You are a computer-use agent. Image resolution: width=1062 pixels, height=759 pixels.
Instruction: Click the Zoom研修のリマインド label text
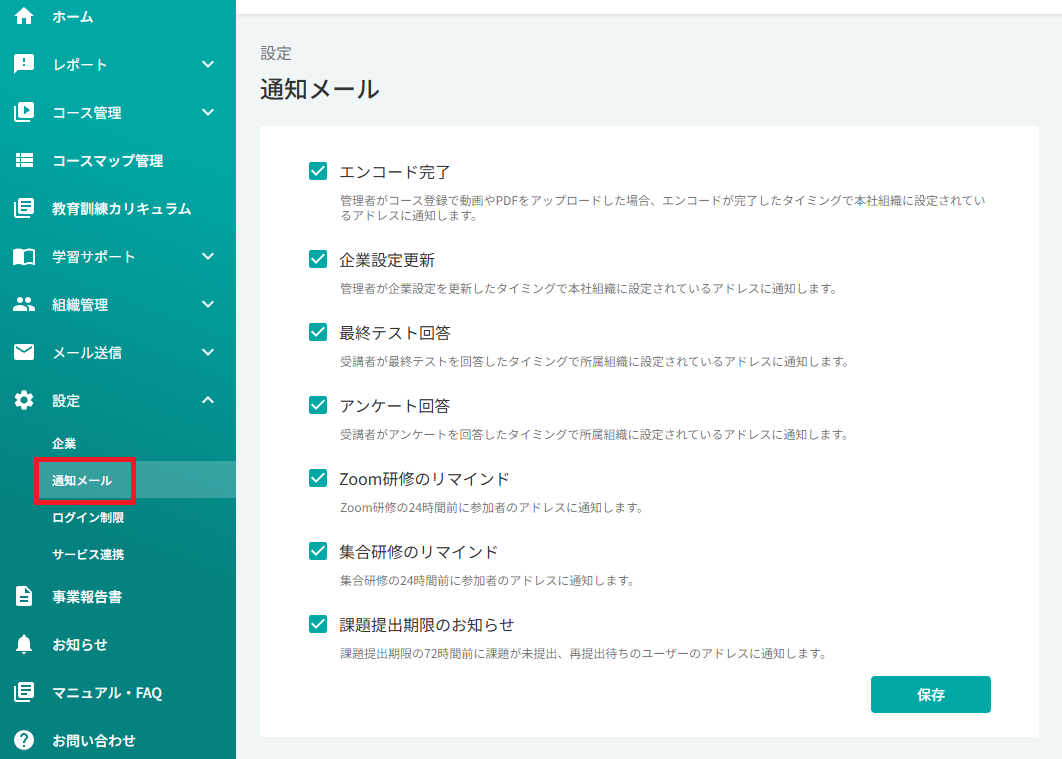click(424, 479)
